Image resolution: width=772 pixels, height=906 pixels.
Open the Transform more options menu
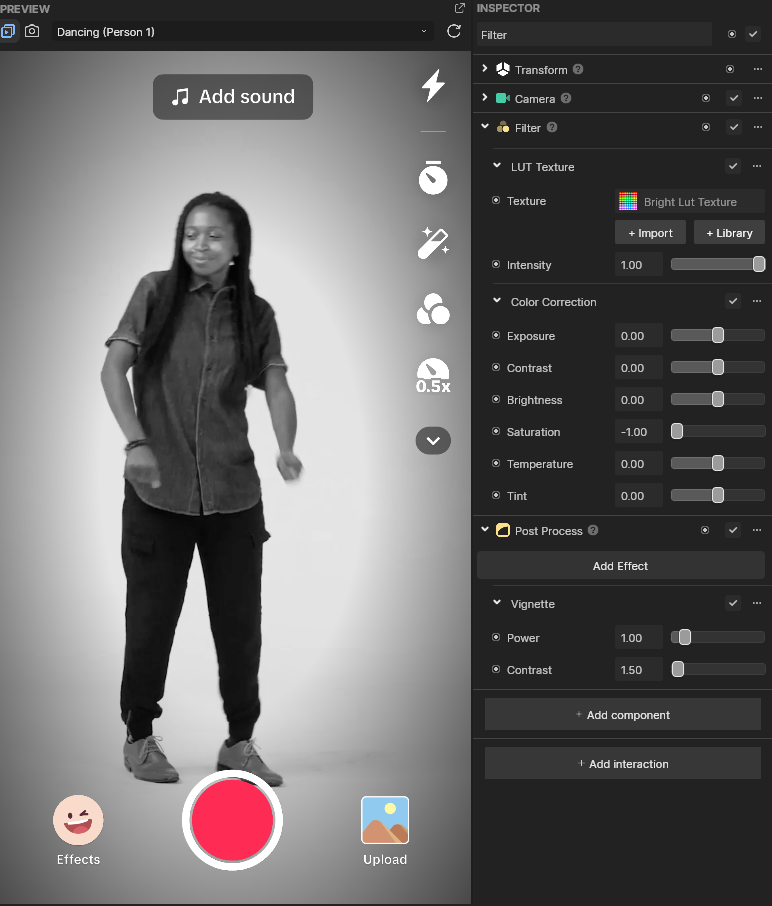(x=758, y=69)
